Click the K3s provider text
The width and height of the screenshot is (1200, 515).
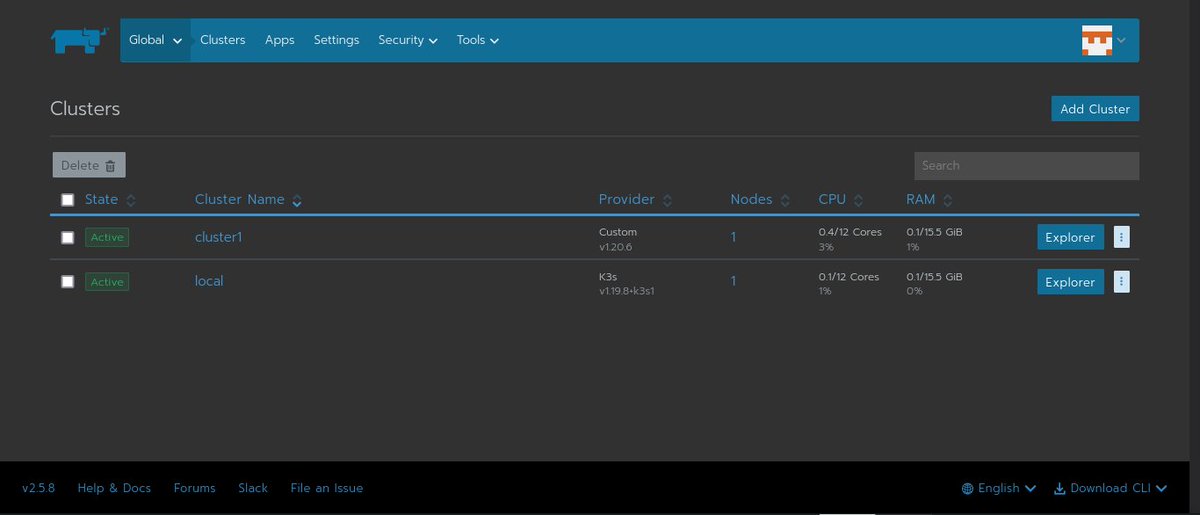609,276
